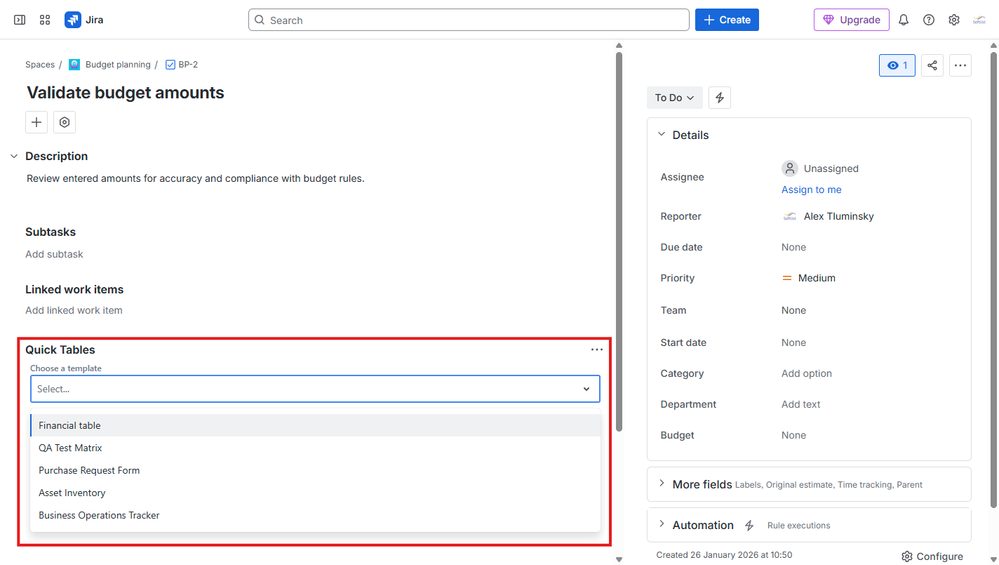This screenshot has height=565, width=999.
Task: Click the Validate budget amounts title
Action: (x=126, y=92)
